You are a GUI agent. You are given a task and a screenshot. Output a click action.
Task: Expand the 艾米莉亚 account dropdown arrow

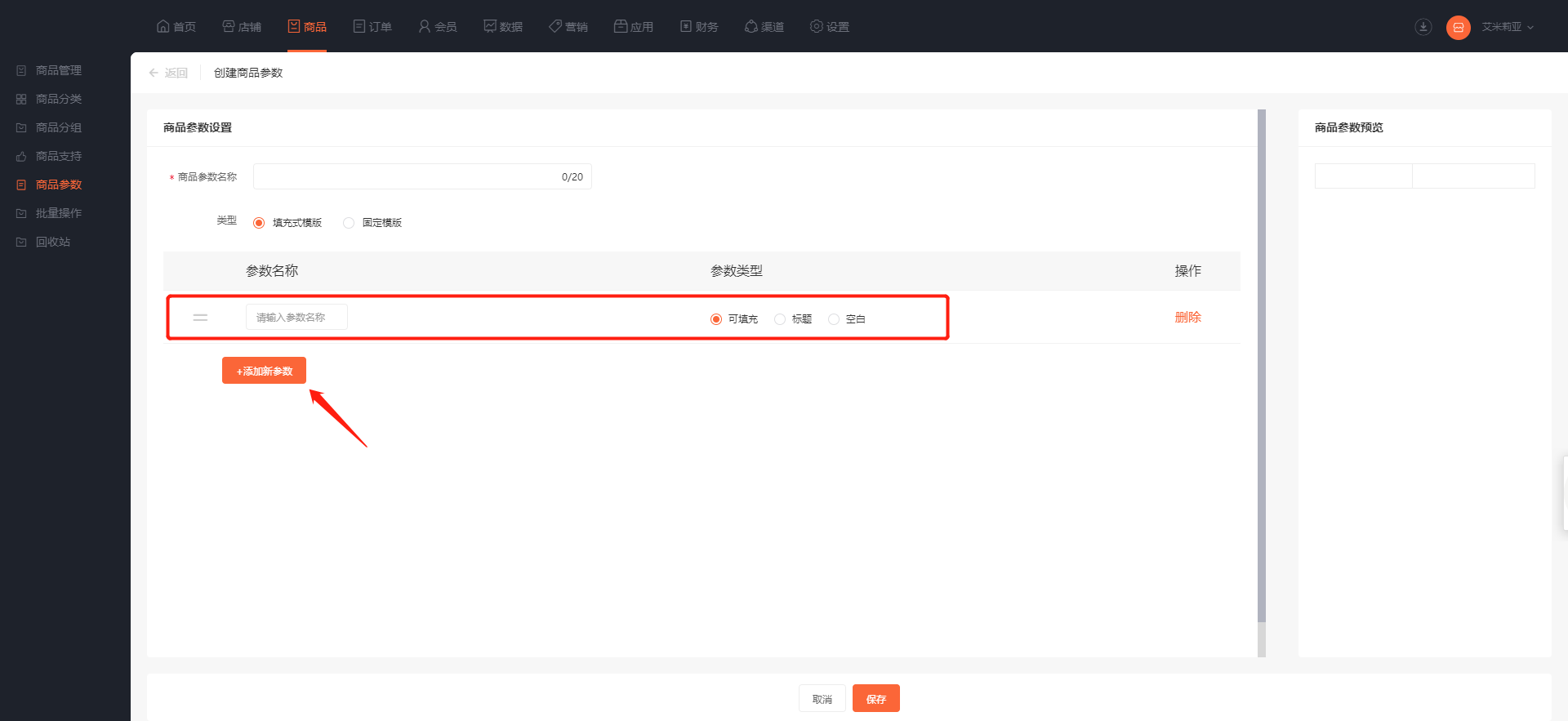click(1530, 27)
